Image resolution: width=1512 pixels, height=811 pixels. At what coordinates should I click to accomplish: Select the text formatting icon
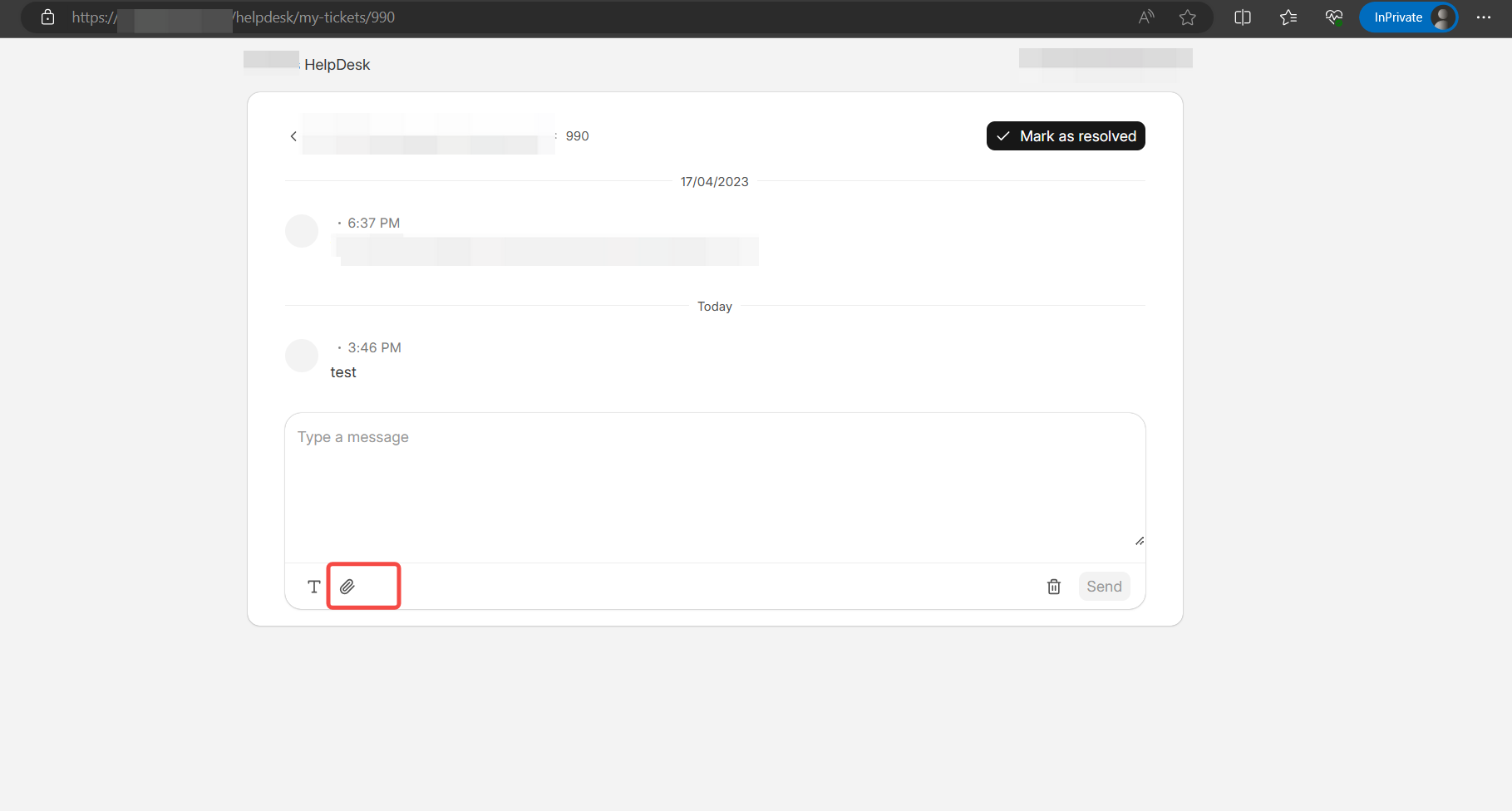click(313, 586)
